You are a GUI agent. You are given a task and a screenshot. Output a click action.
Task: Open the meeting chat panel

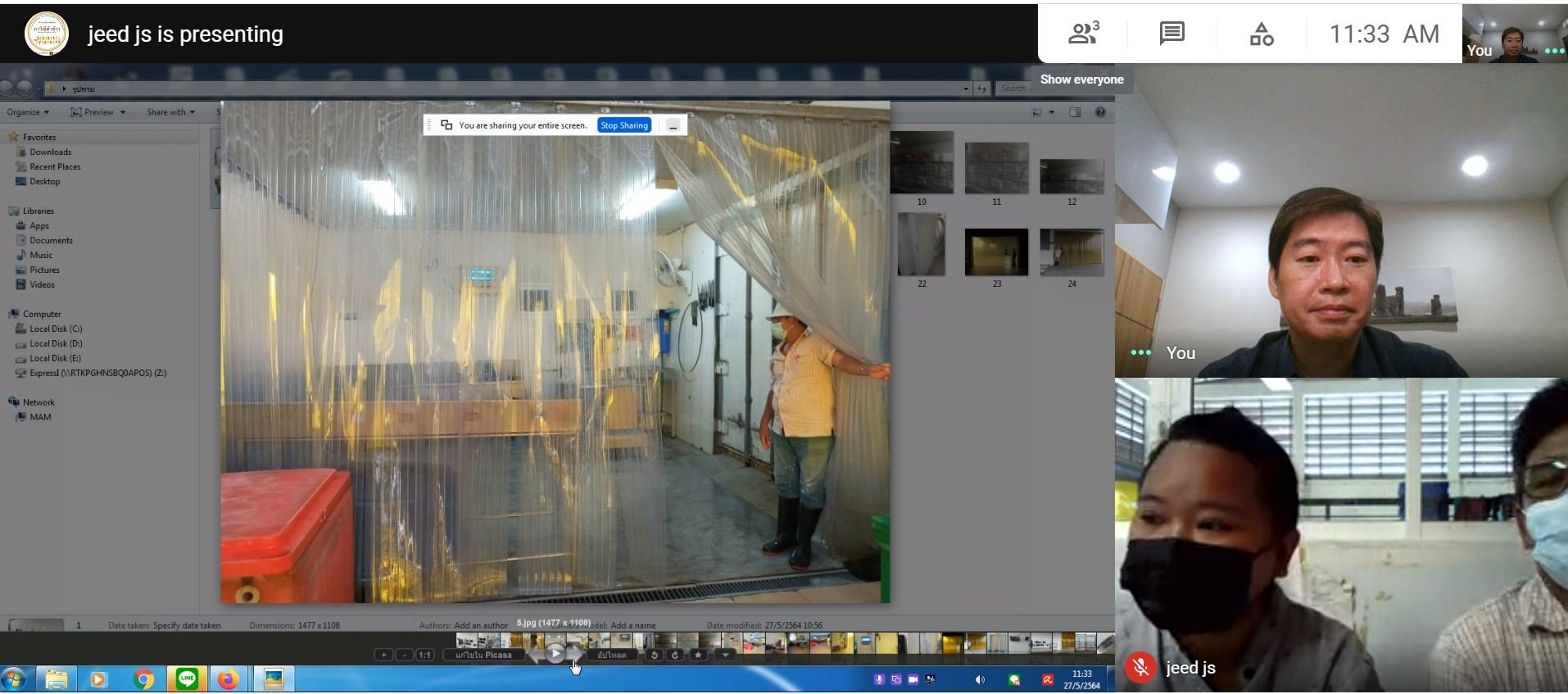1172,34
